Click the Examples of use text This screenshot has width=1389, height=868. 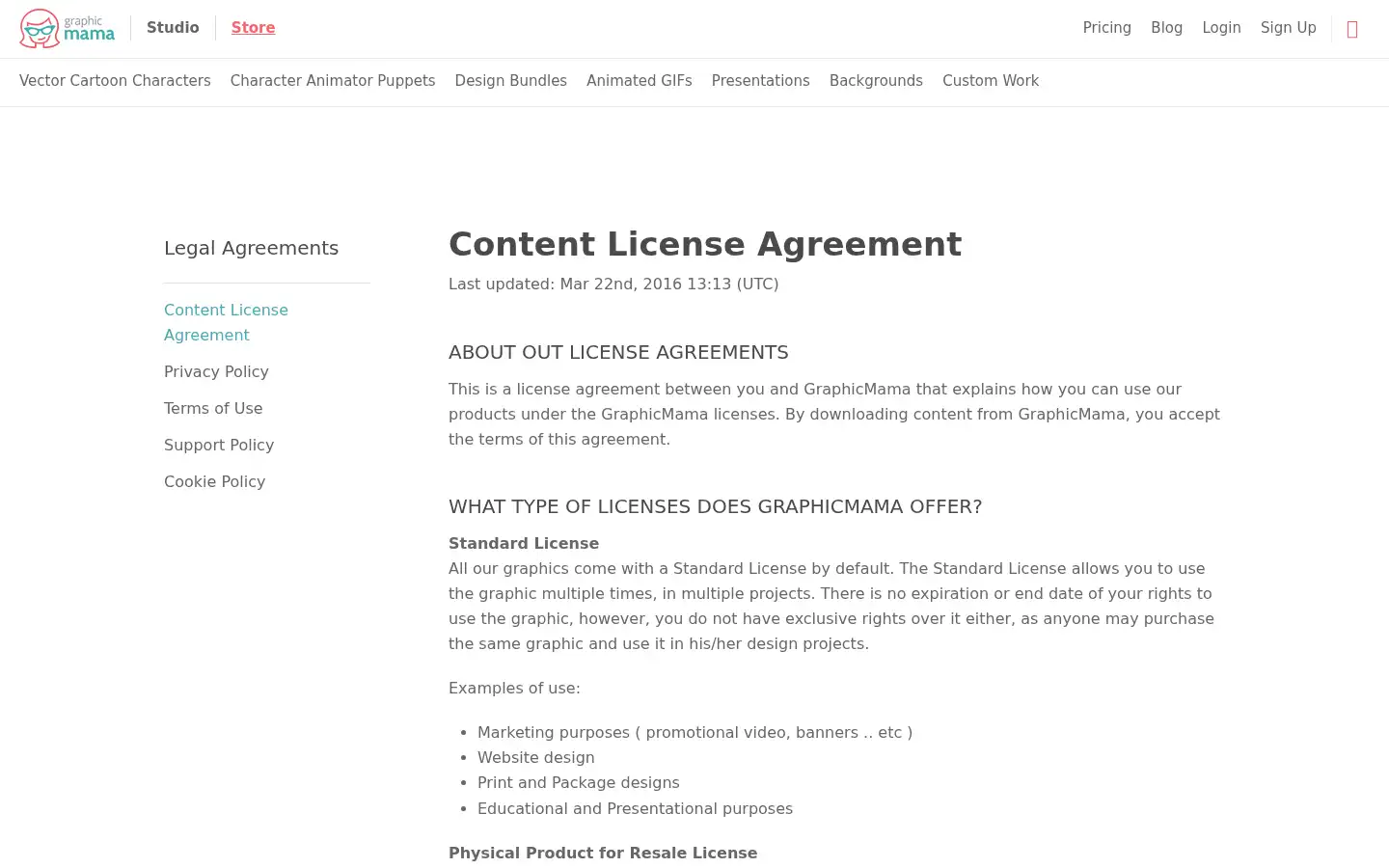tap(514, 688)
